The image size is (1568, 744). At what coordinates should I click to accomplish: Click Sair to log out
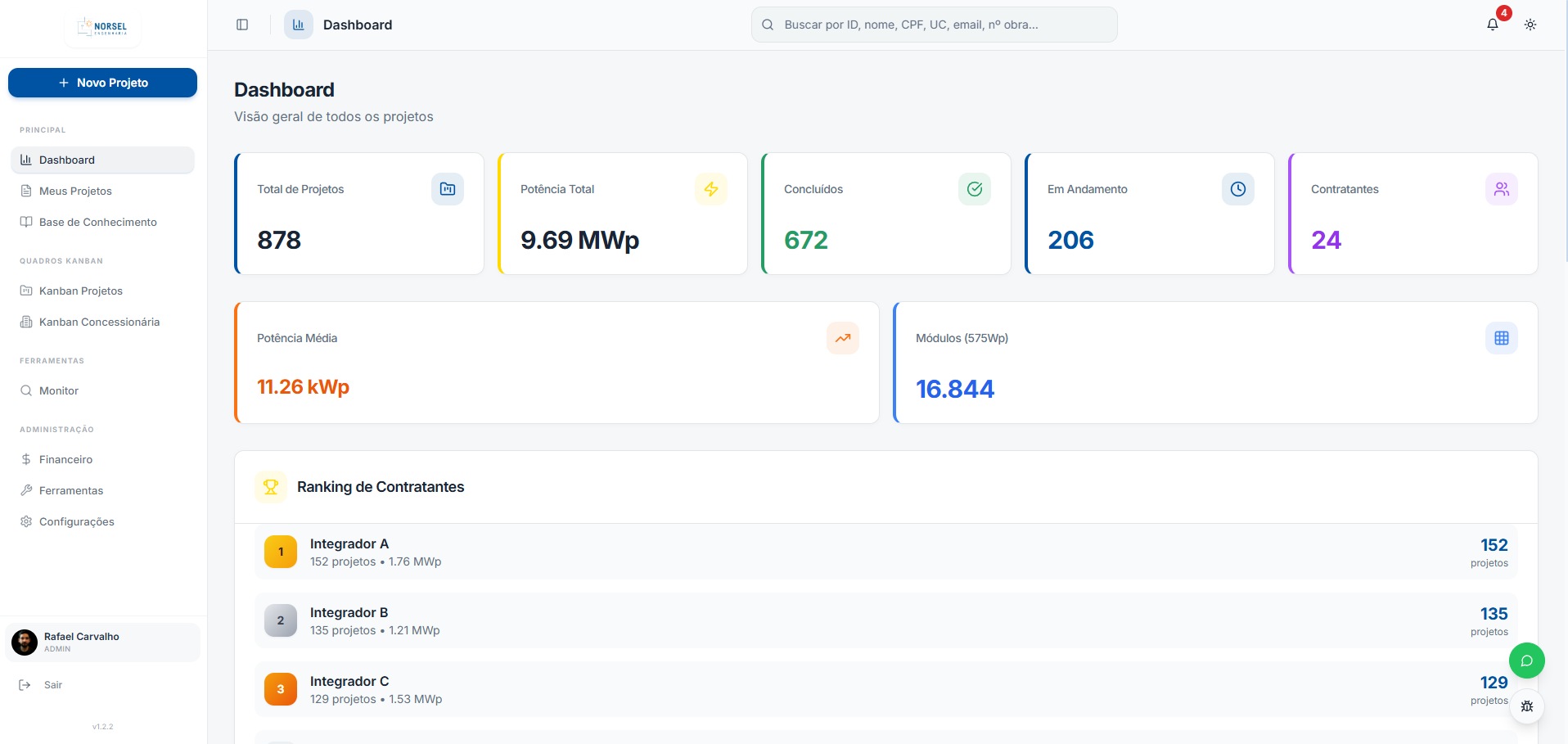point(52,684)
